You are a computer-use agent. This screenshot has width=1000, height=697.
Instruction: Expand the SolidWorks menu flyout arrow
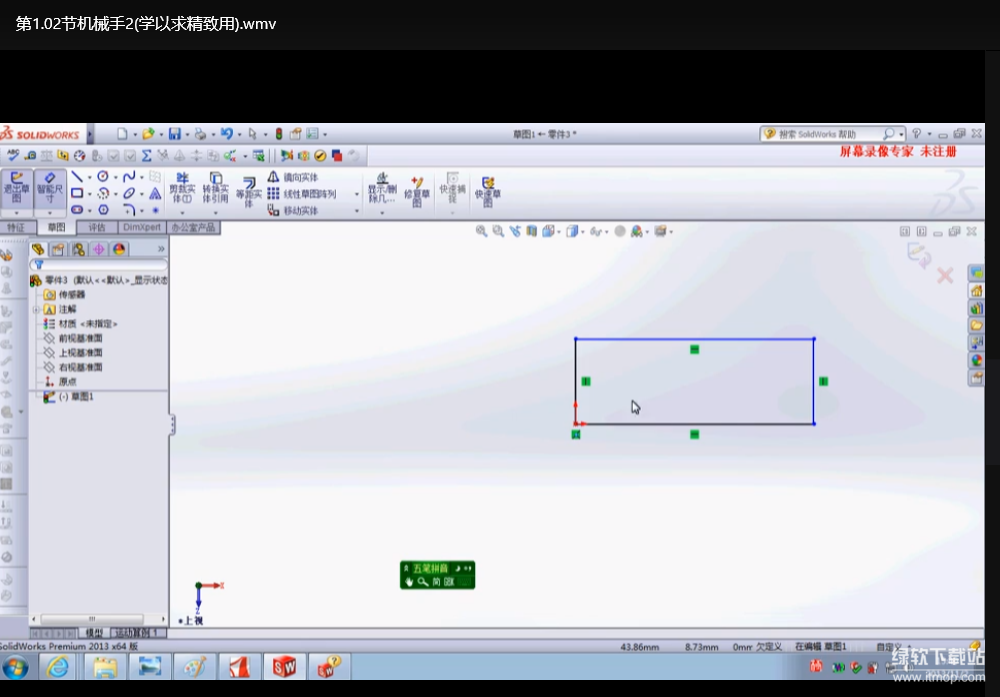90,134
